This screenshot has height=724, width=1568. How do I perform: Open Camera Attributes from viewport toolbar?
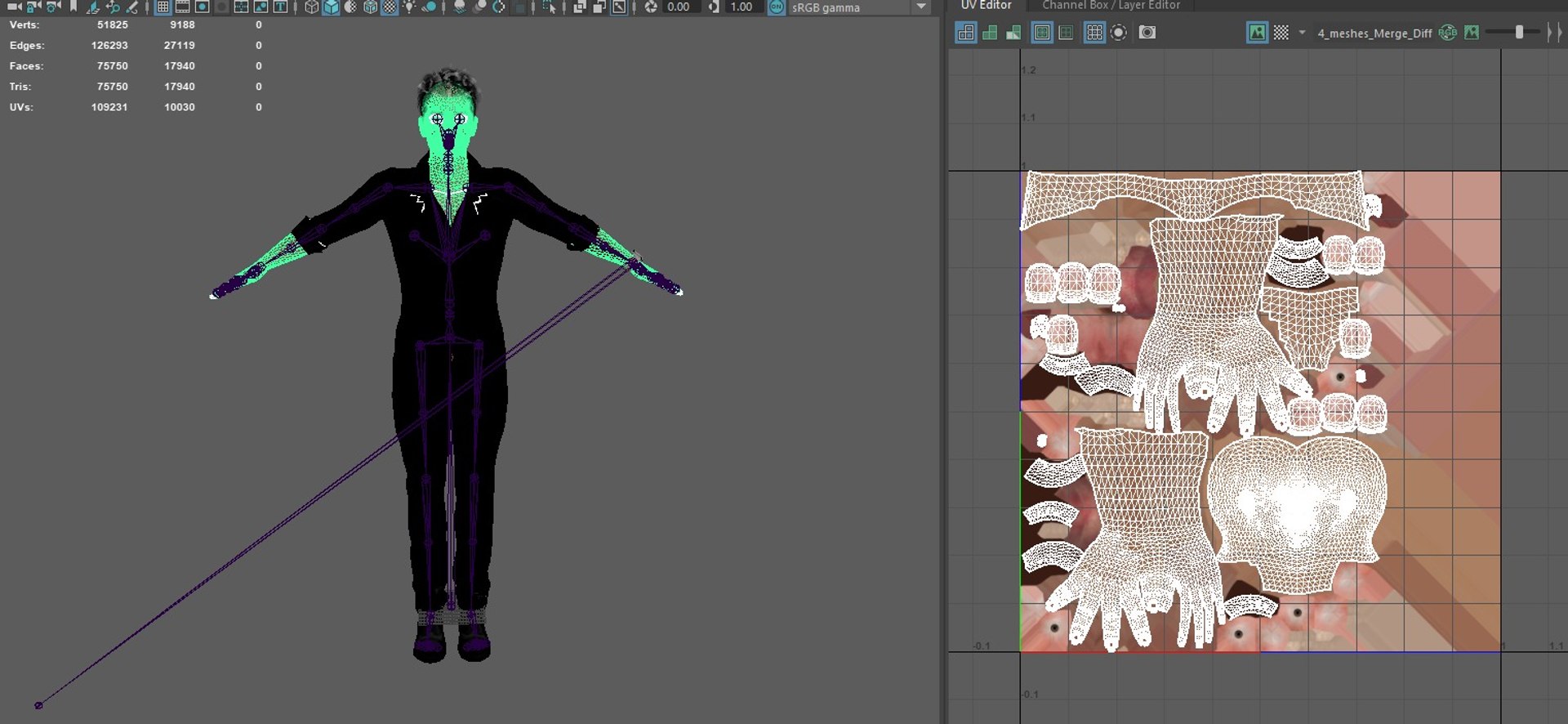point(54,7)
